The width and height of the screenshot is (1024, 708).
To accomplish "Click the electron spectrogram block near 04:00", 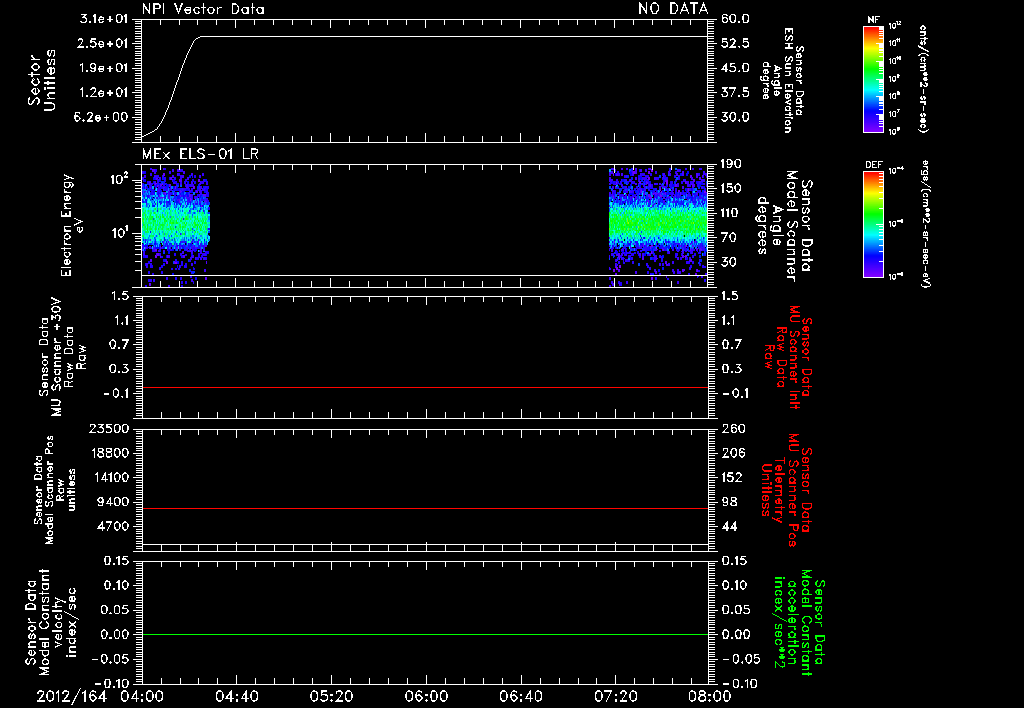I will (175, 225).
